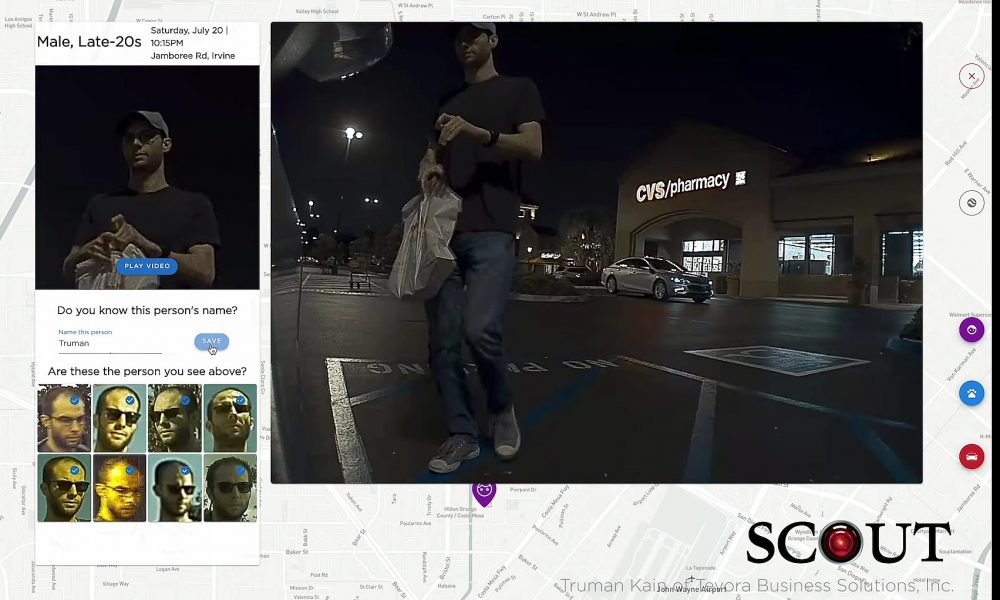
Task: Click the 'Saturday, July 20' date text
Action: [x=187, y=30]
